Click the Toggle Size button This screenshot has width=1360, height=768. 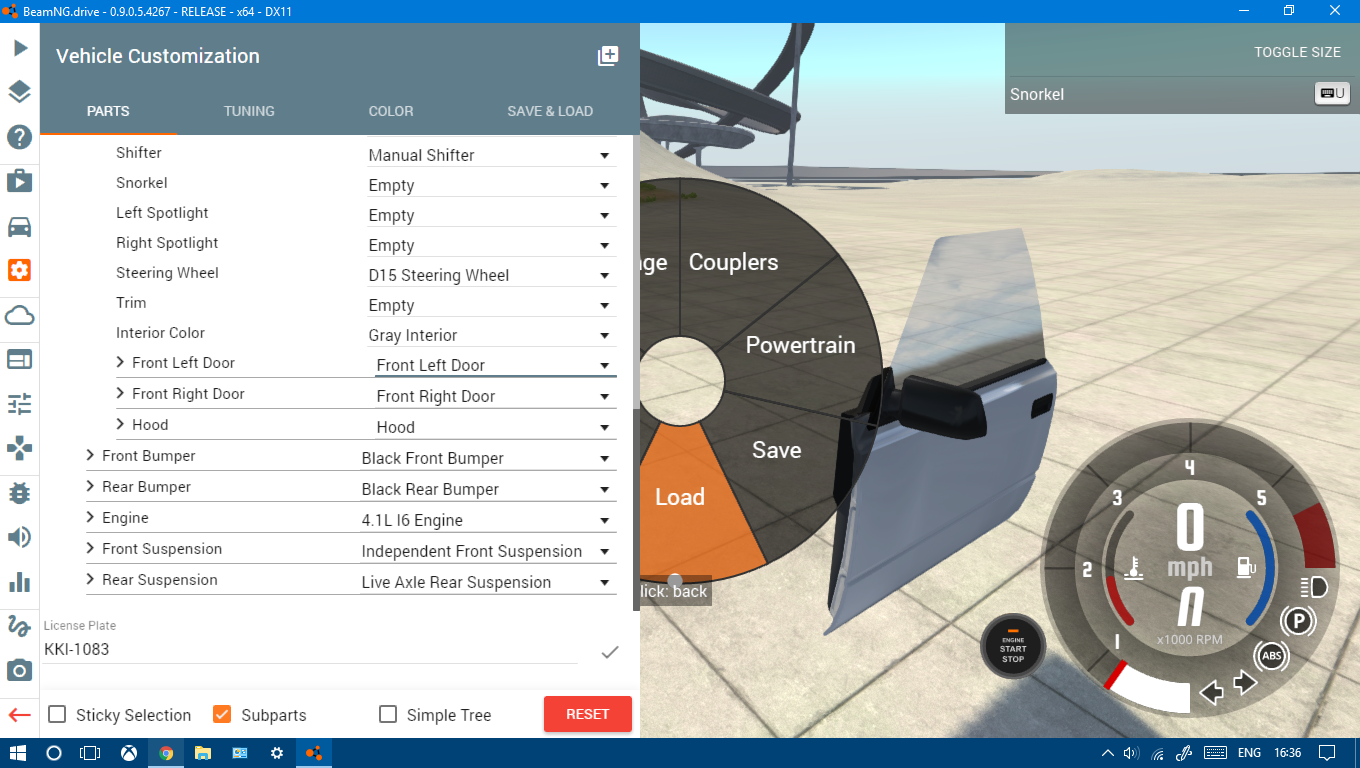click(1297, 52)
